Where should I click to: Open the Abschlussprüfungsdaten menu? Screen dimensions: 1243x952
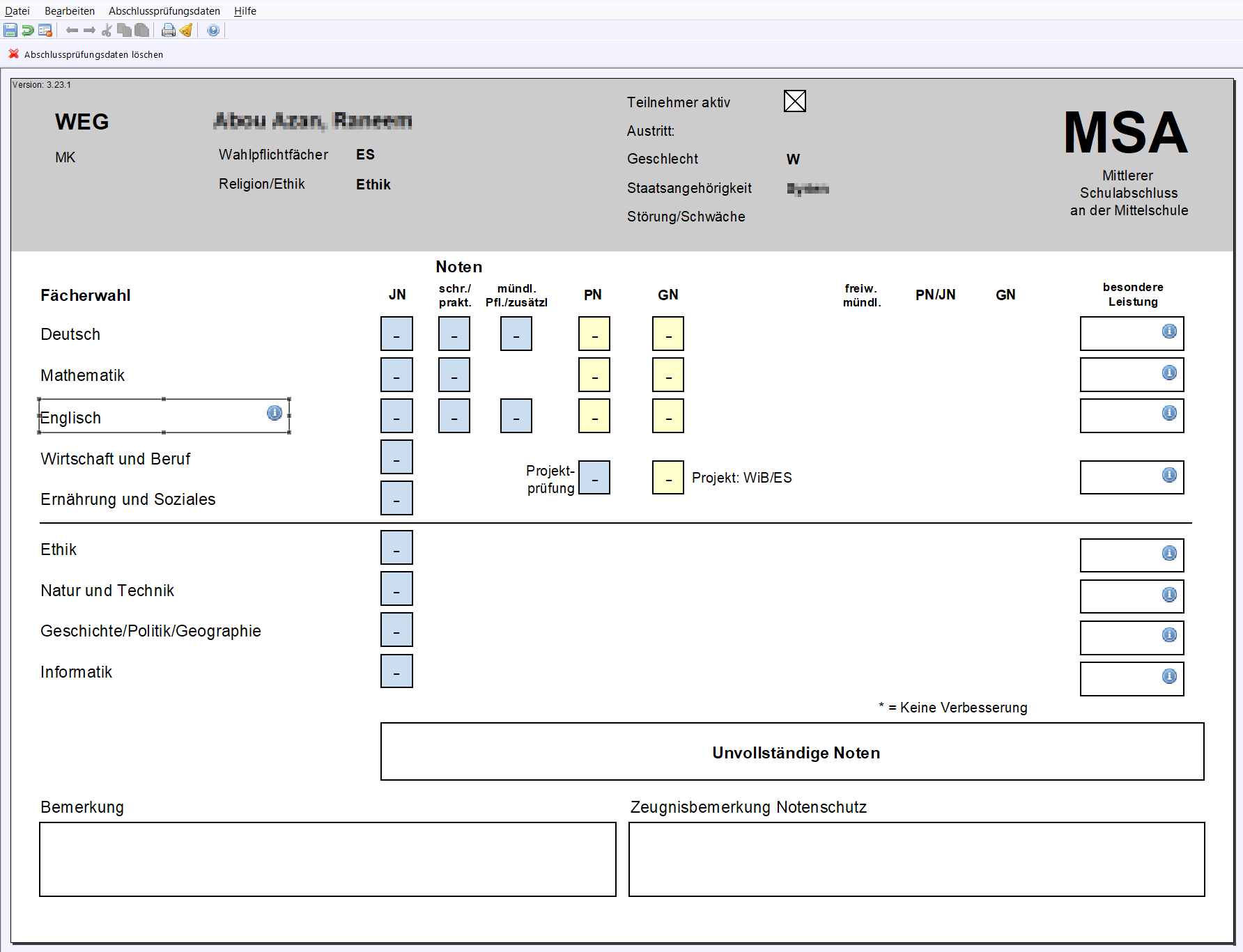tap(164, 10)
